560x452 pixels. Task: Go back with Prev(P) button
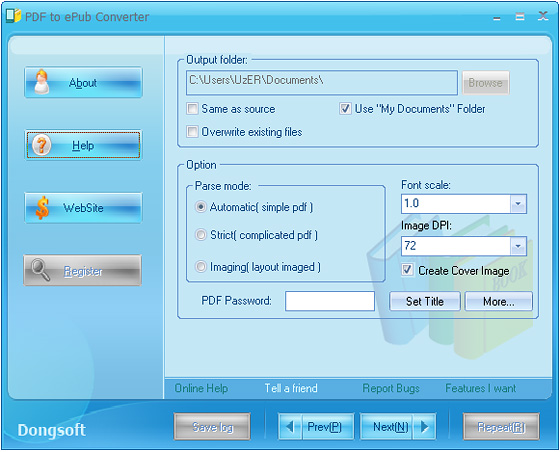coord(316,426)
